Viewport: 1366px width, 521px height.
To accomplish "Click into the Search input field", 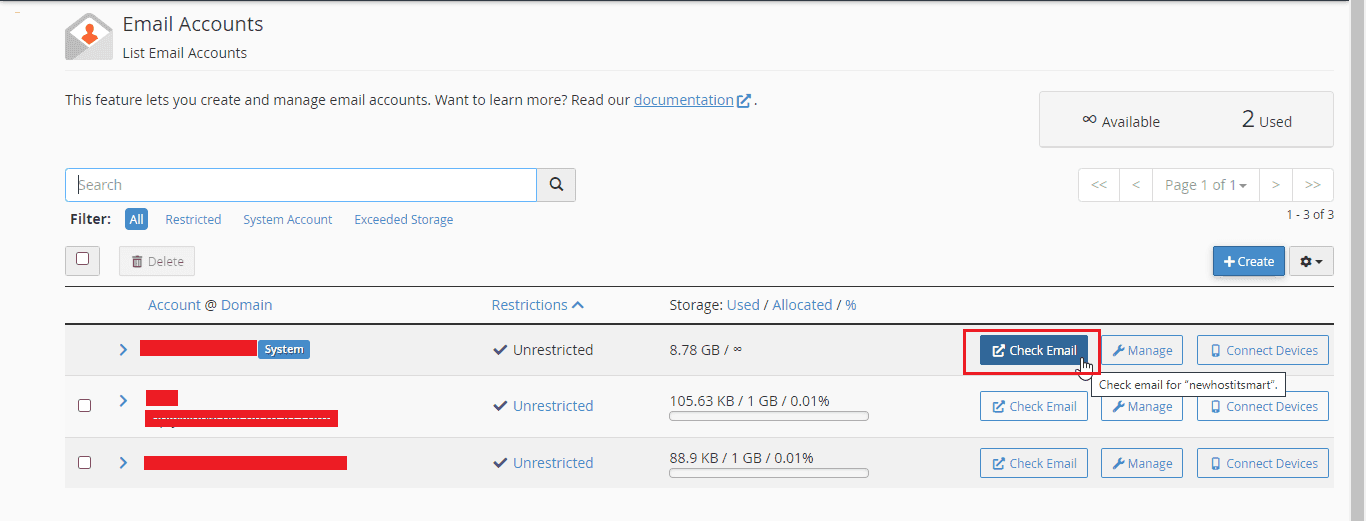I will coord(300,185).
